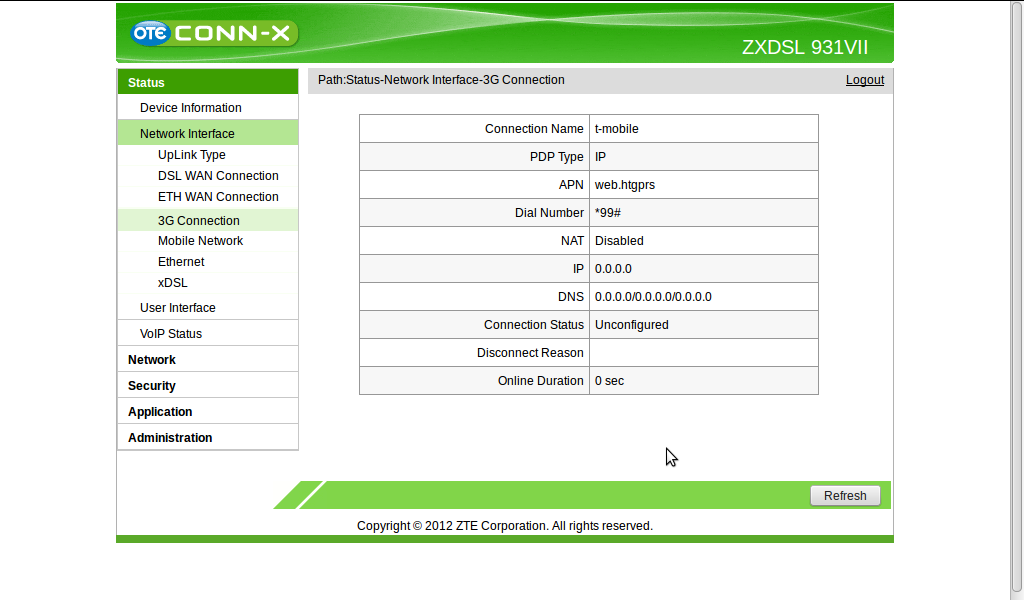Click DNS value 0.0.0.0/0.0.0.0/0.0.0.0
This screenshot has height=600, width=1024.
point(653,297)
